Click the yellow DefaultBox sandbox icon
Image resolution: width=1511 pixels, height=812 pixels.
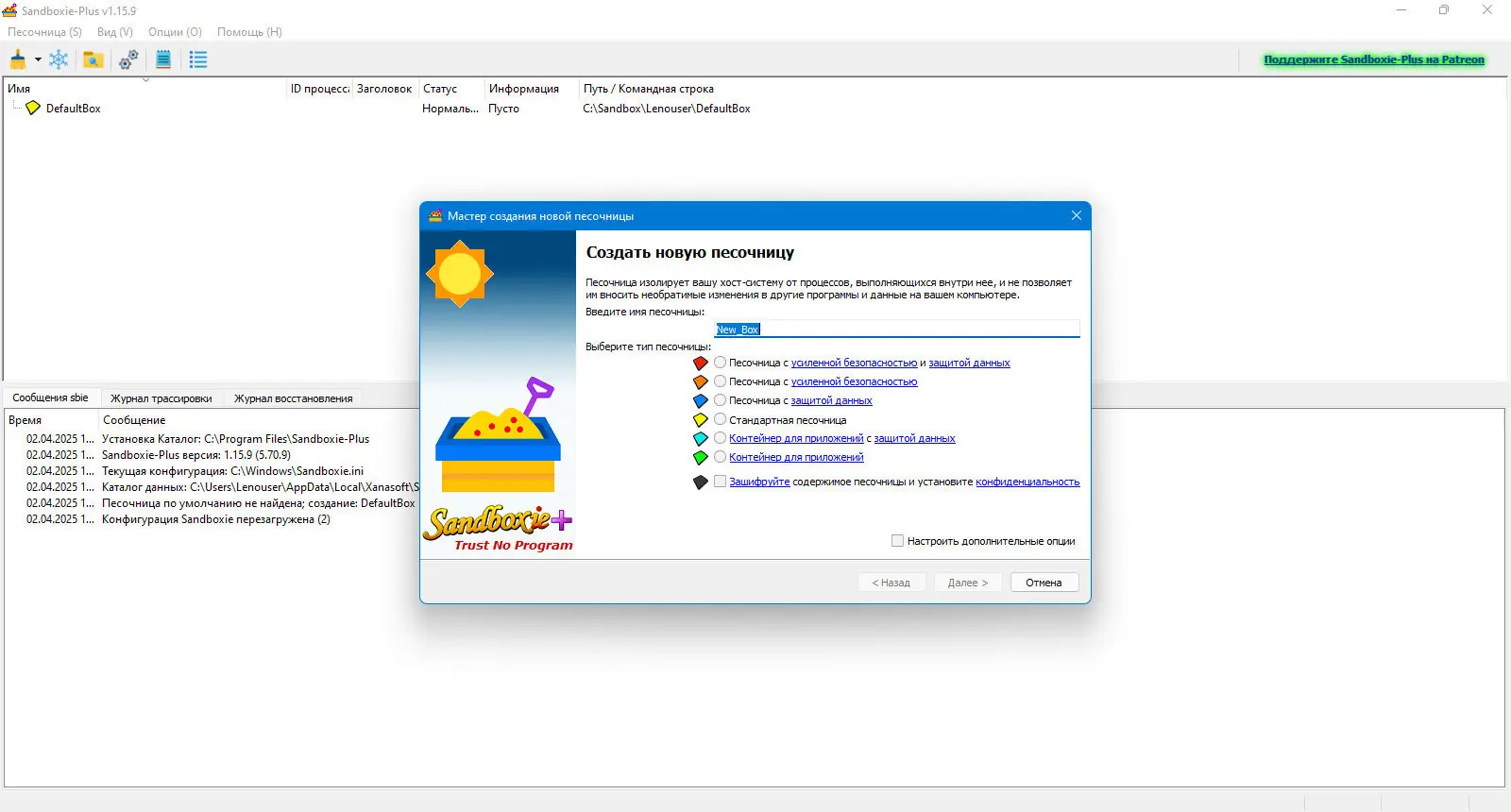(x=33, y=108)
